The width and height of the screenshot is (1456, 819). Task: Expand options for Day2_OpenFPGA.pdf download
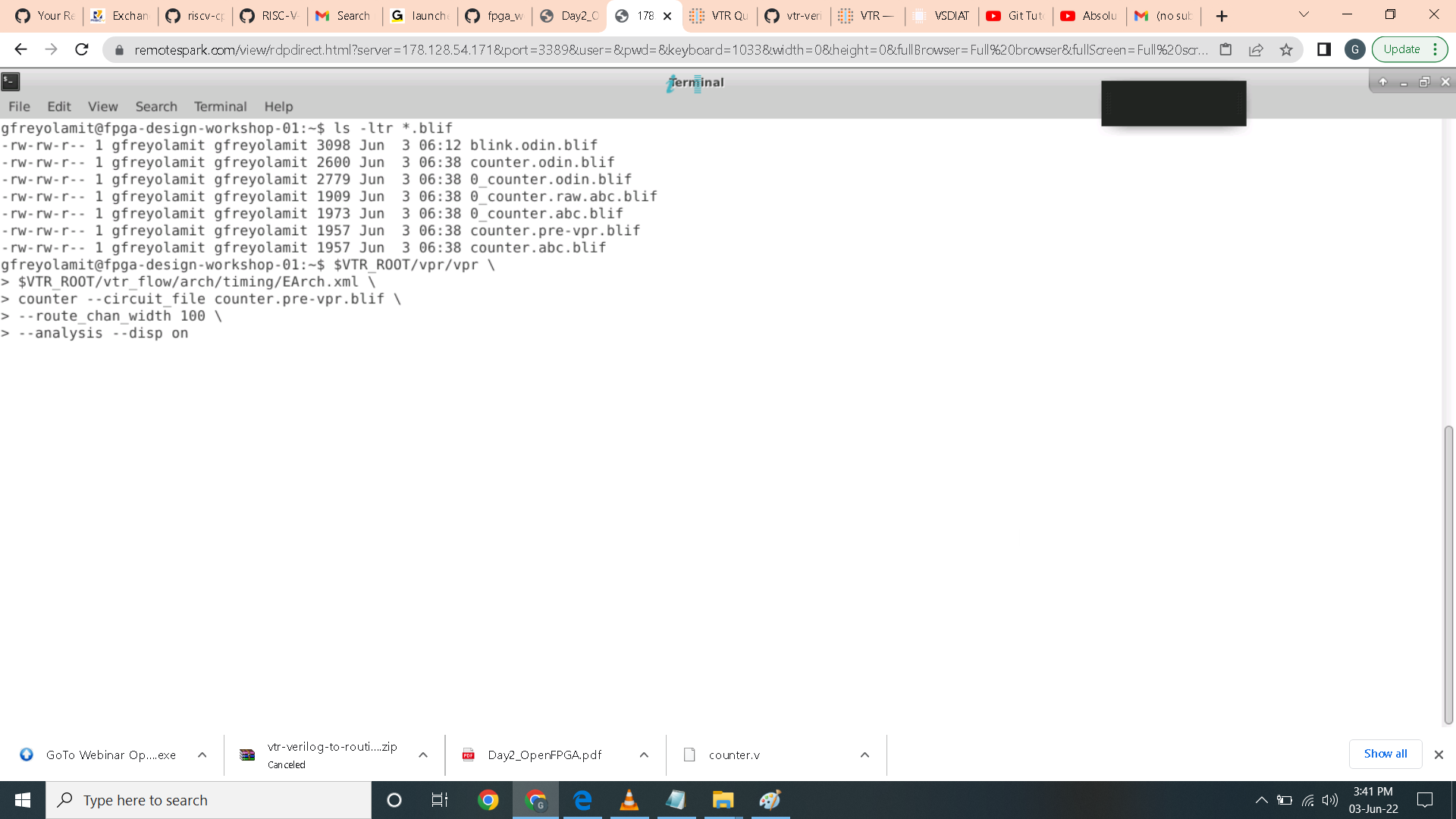click(644, 755)
